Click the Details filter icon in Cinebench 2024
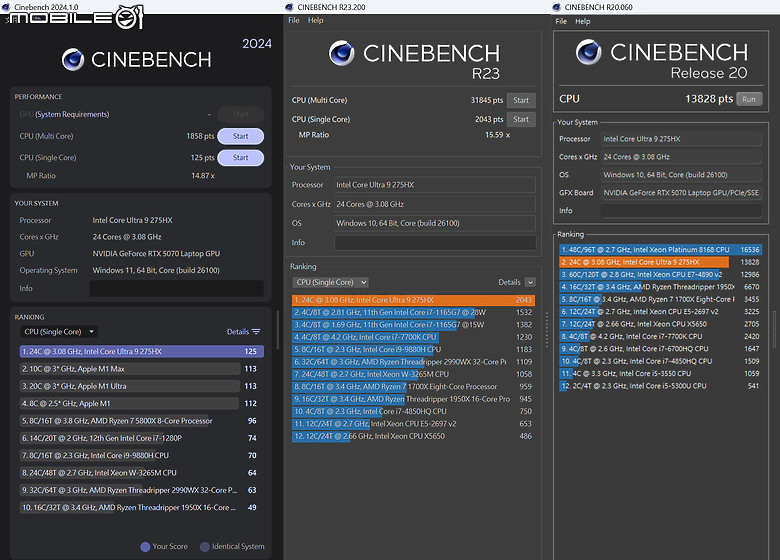 pyautogui.click(x=256, y=332)
